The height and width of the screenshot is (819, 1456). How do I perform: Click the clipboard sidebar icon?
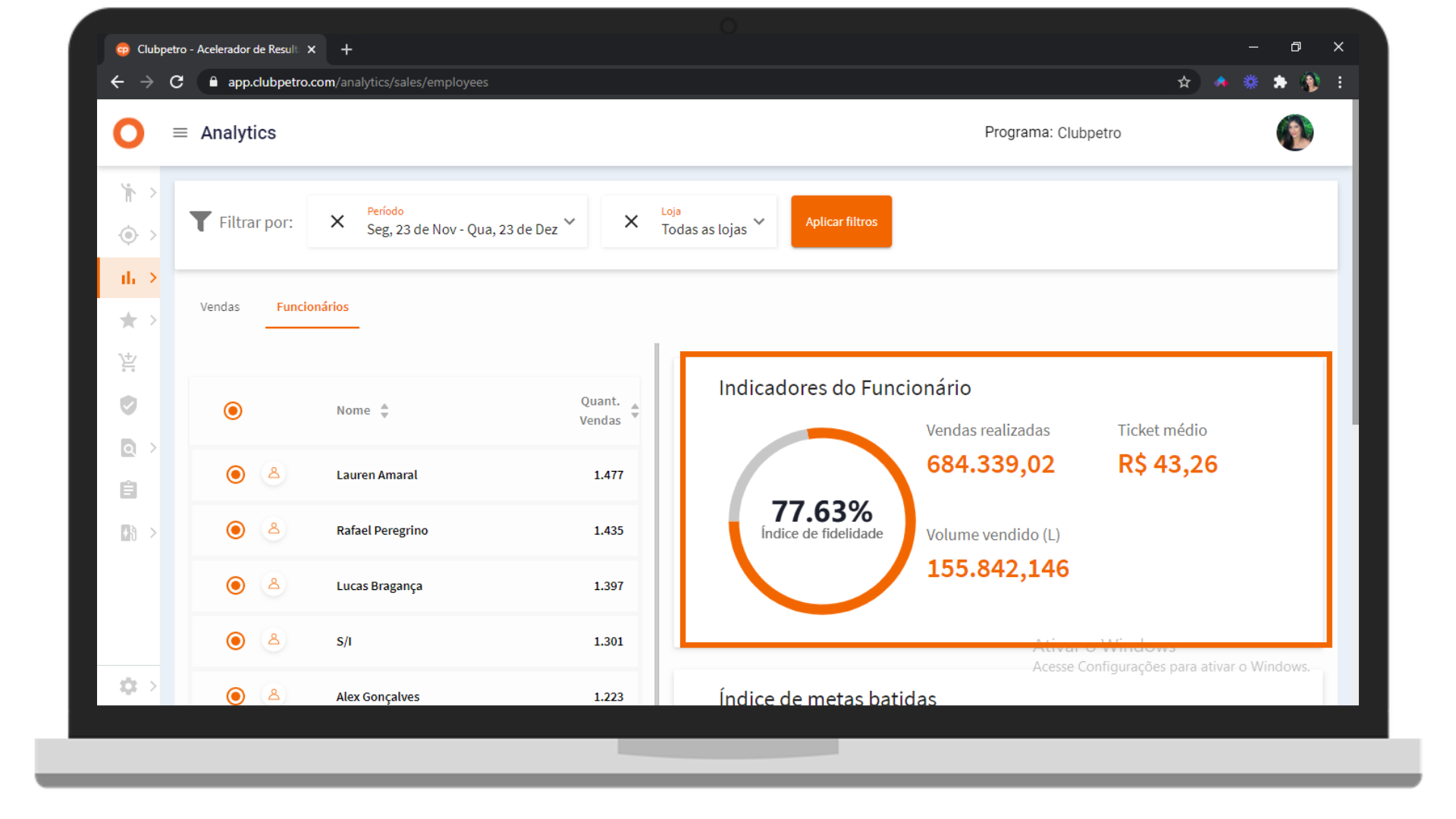click(128, 490)
